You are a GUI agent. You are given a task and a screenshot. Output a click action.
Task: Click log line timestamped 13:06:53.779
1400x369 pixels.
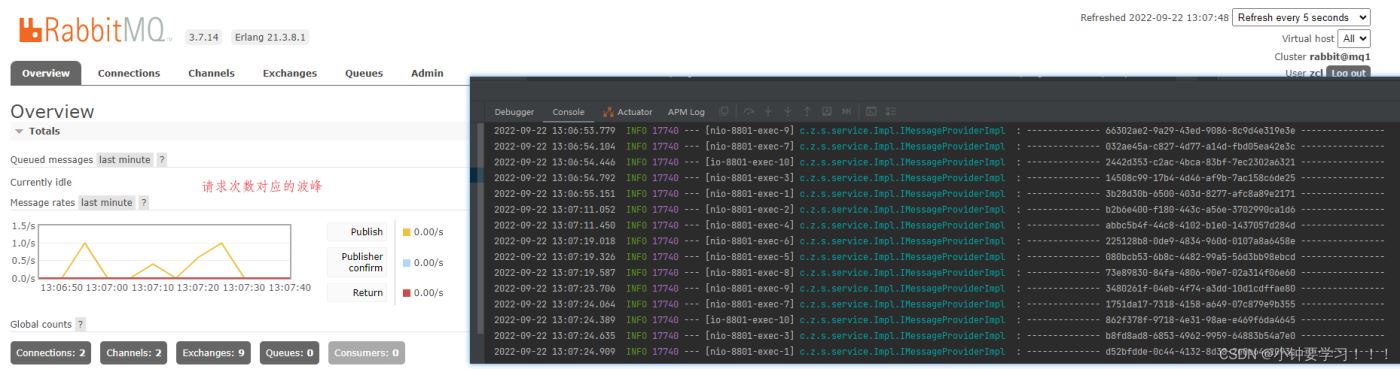pyautogui.click(x=940, y=130)
